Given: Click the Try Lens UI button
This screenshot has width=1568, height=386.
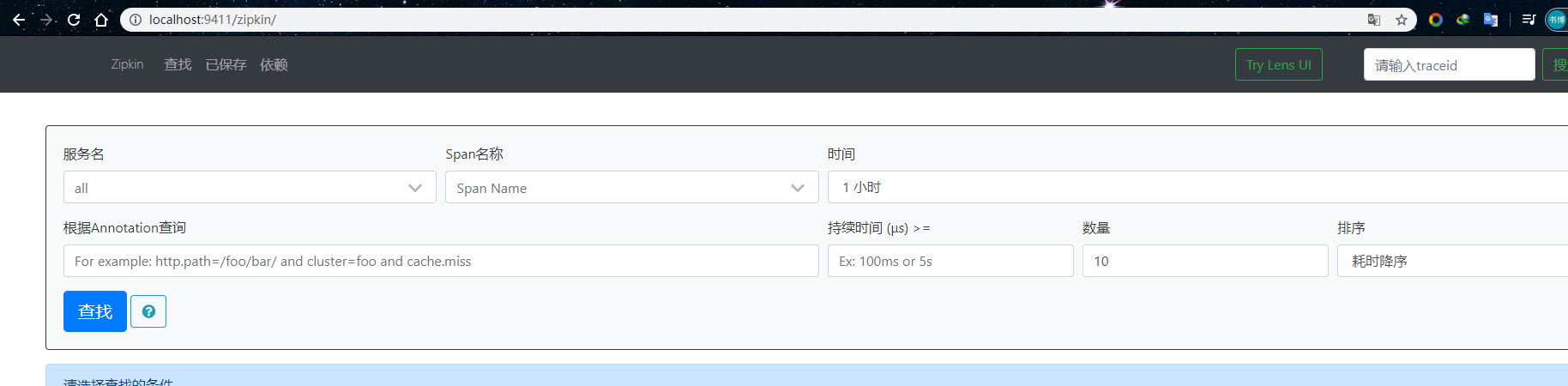Looking at the screenshot, I should coord(1278,64).
